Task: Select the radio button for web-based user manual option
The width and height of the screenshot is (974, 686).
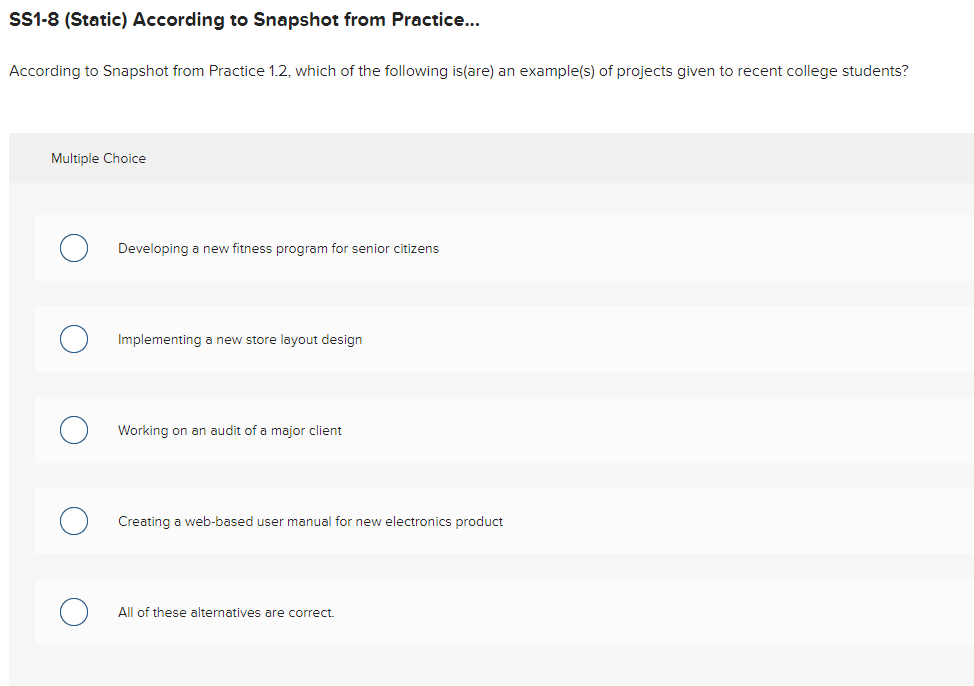Action: coord(74,521)
